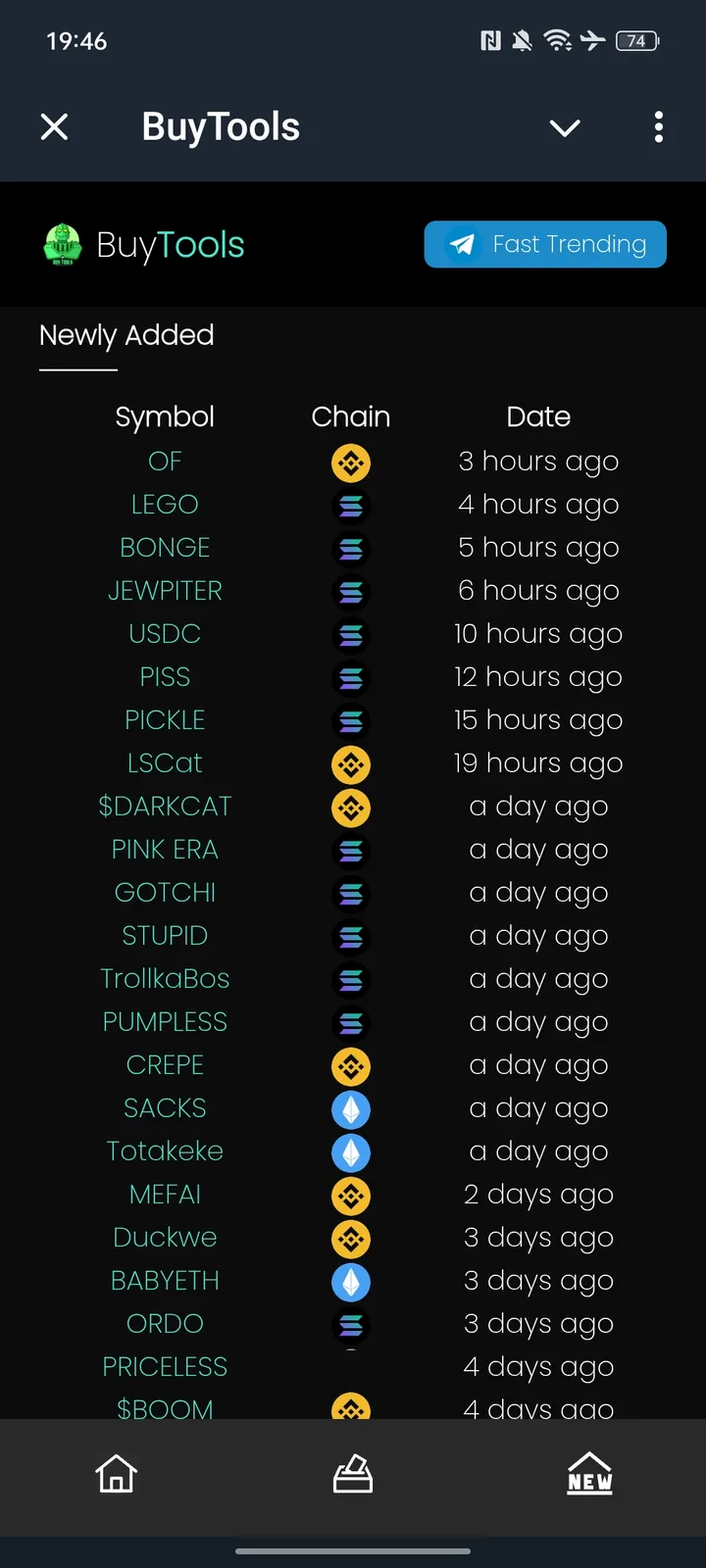706x1568 pixels.
Task: Tap the BuyTools robot logo
Action: (x=63, y=244)
